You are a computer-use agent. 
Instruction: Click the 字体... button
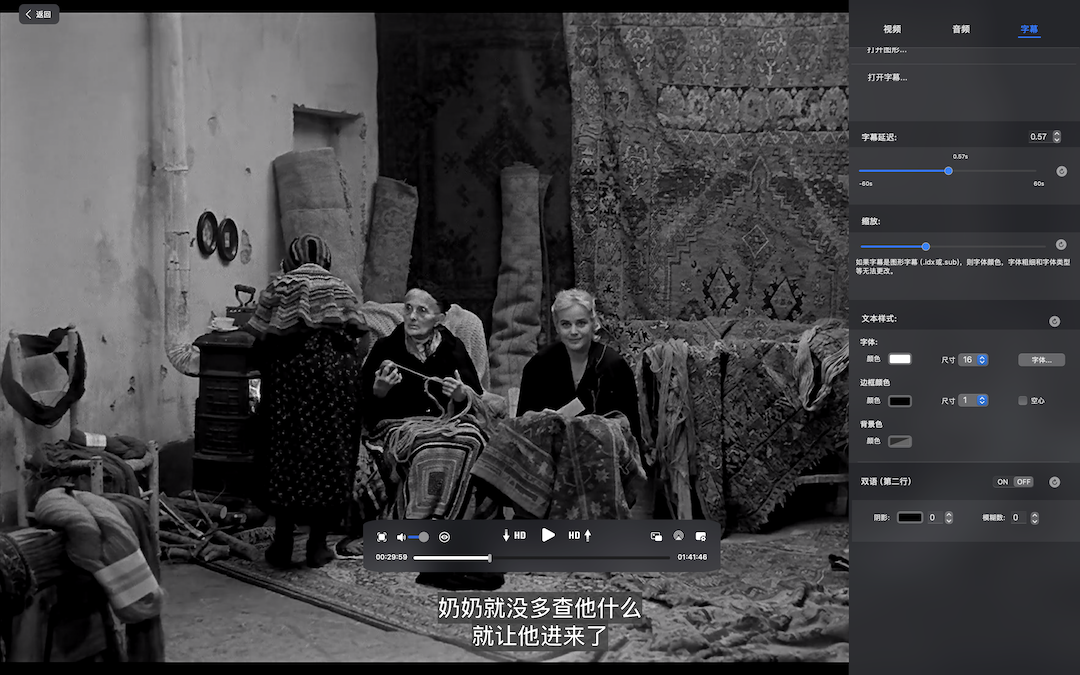tap(1041, 360)
